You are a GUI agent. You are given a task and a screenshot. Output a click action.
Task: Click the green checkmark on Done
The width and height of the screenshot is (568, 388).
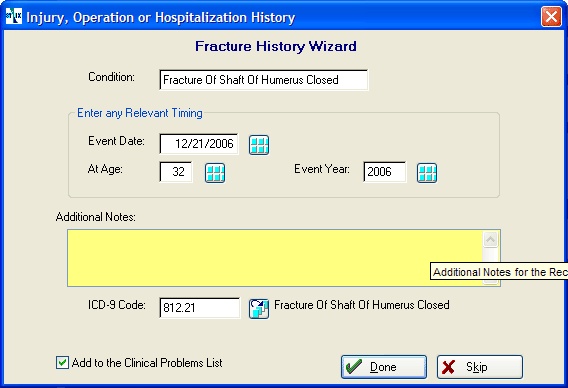(x=354, y=367)
